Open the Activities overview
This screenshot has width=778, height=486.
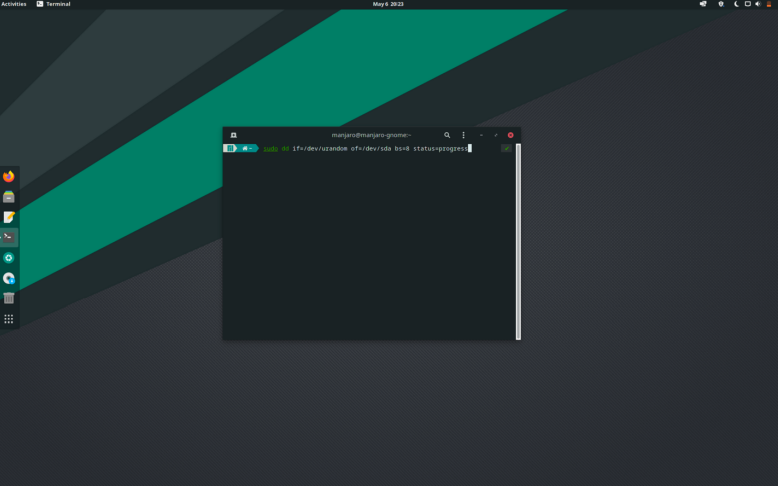pos(14,4)
